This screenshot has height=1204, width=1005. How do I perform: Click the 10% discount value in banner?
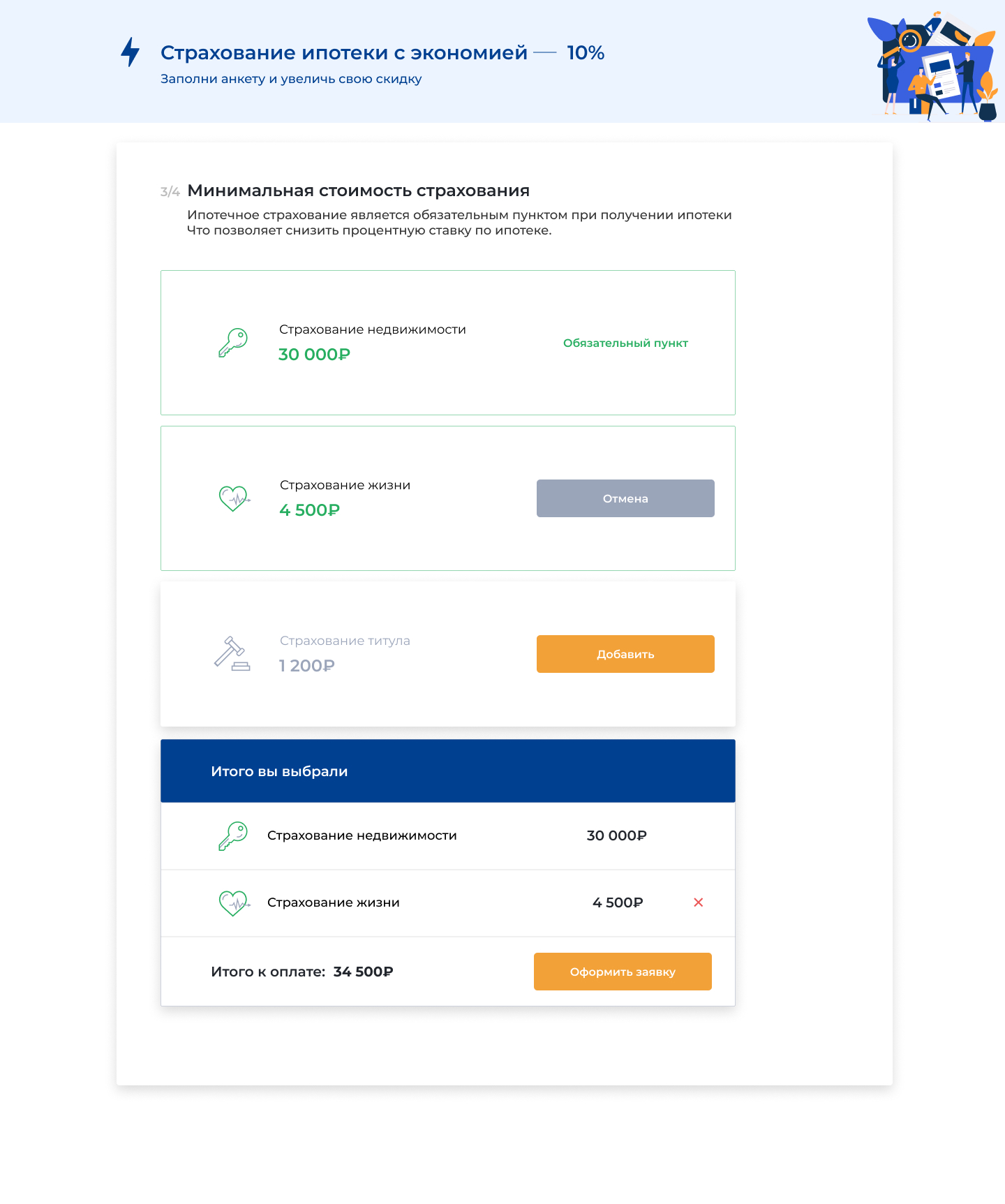(586, 53)
